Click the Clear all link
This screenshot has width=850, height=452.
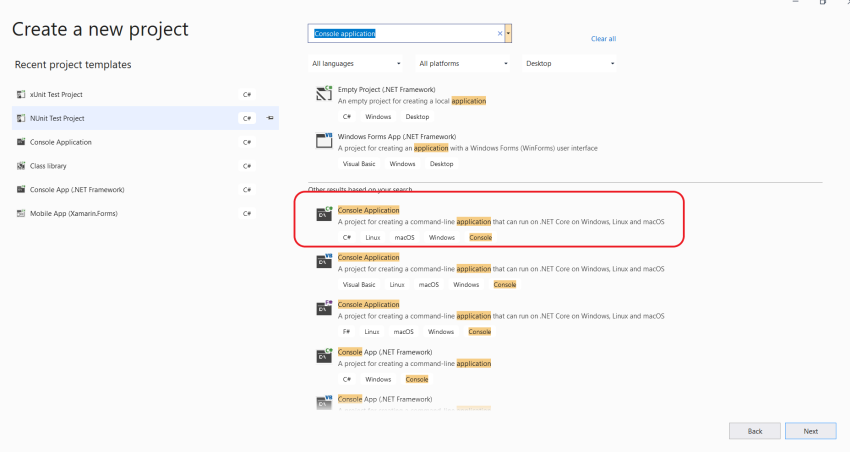(x=603, y=38)
